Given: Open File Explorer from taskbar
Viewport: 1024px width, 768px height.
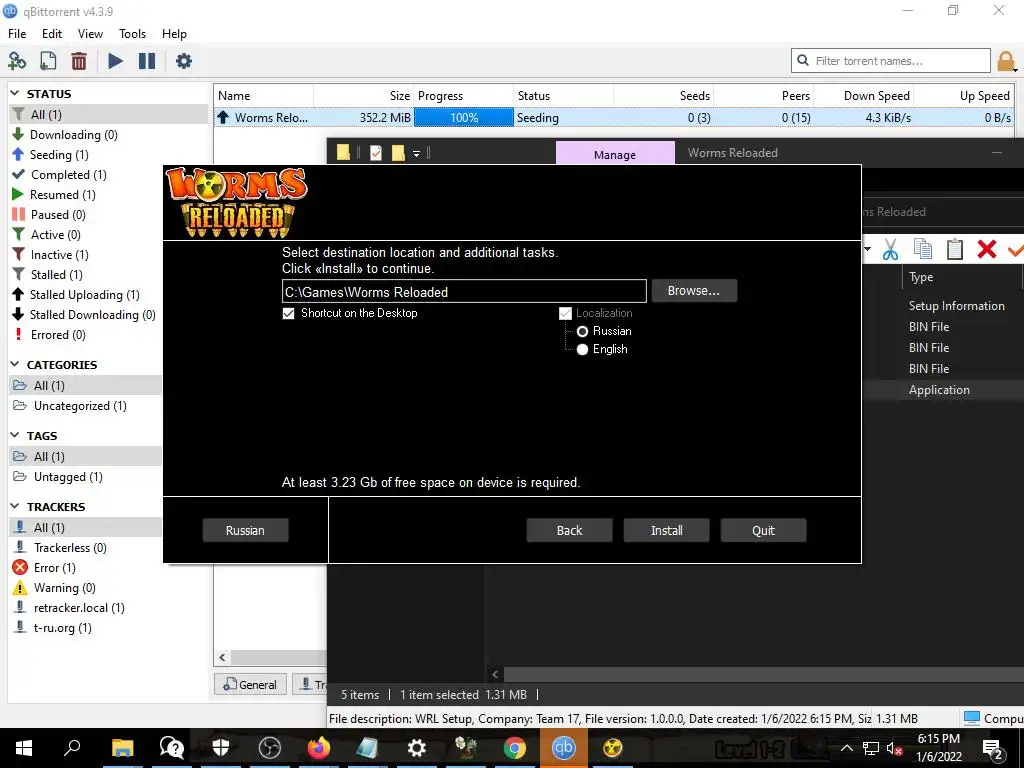Looking at the screenshot, I should pos(122,748).
